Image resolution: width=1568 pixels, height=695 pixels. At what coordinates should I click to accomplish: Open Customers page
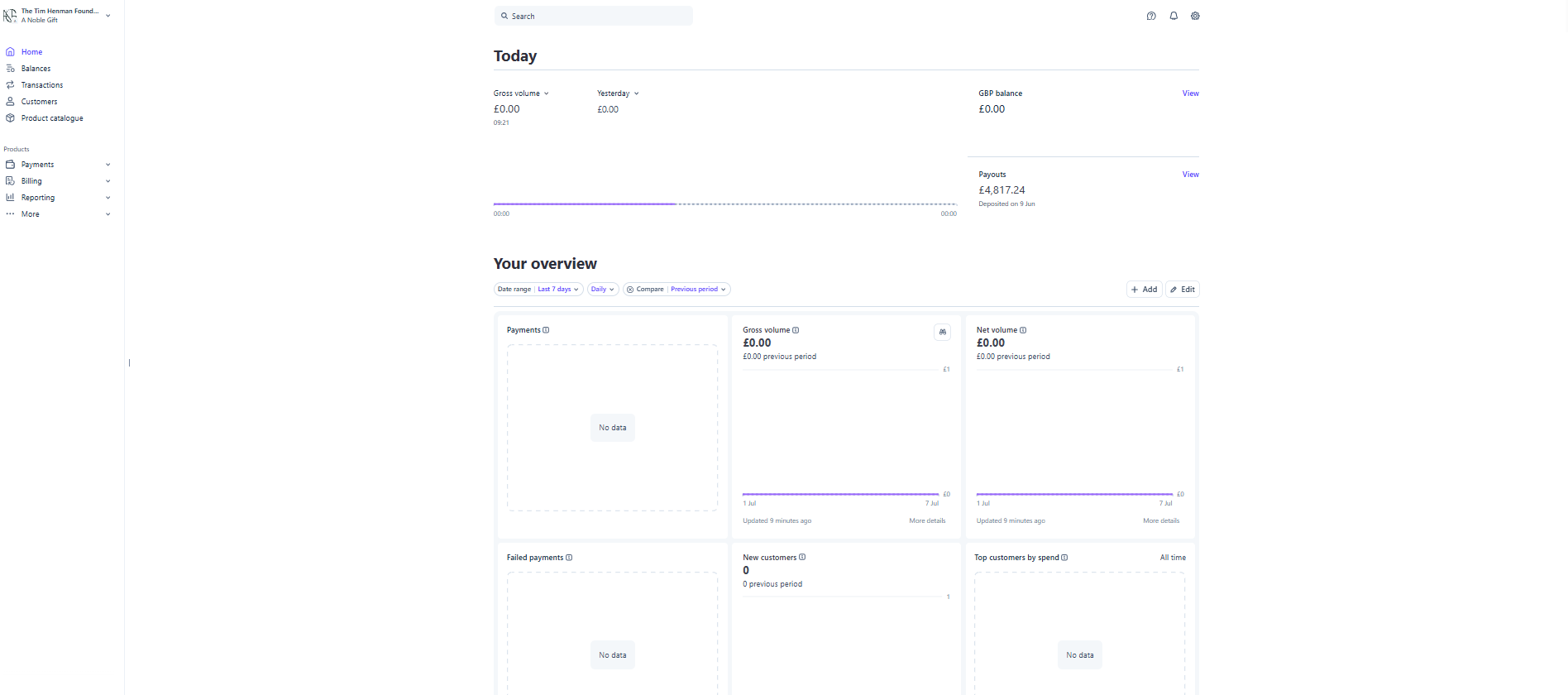tap(40, 102)
